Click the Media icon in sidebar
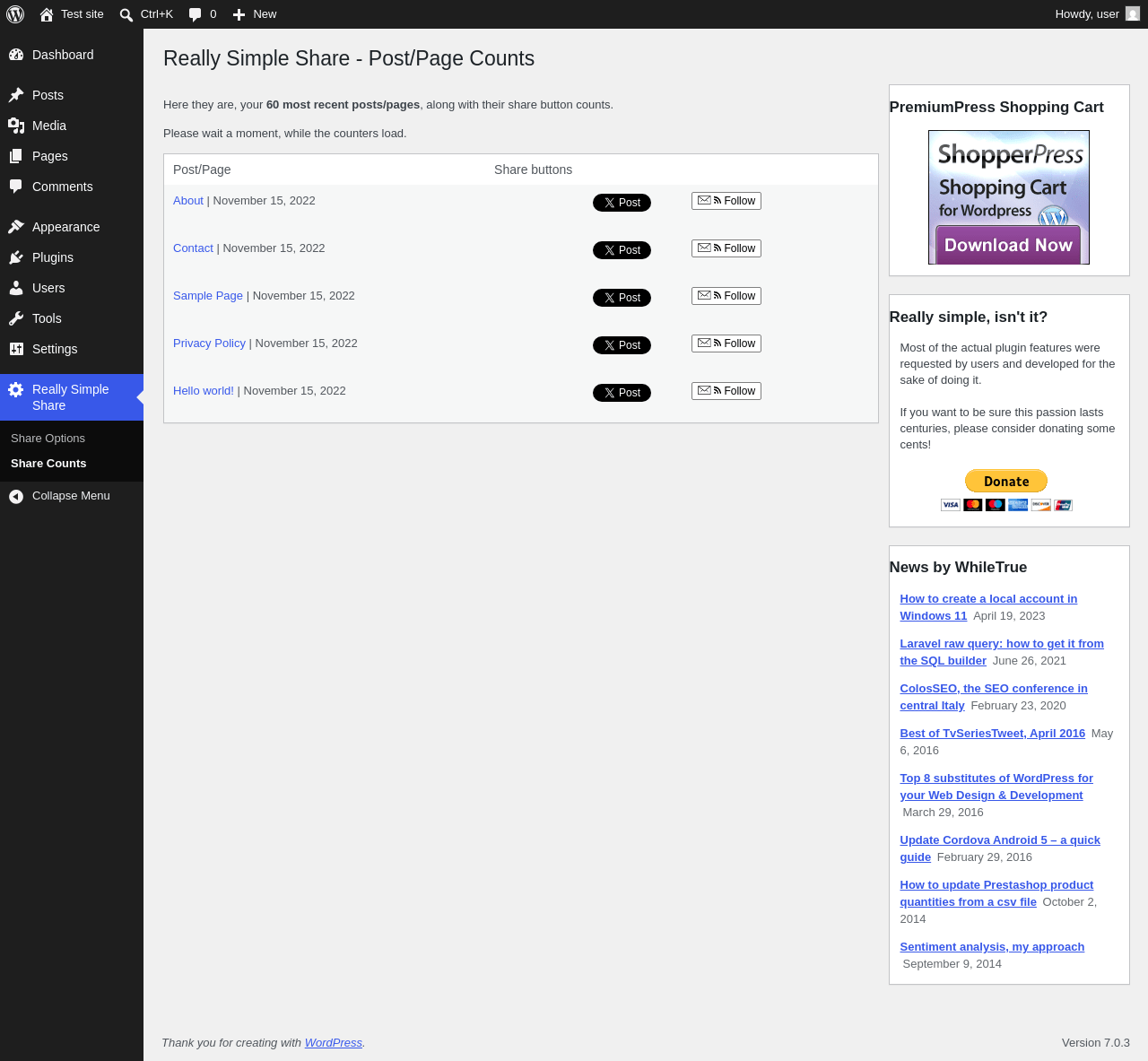 pos(16,126)
